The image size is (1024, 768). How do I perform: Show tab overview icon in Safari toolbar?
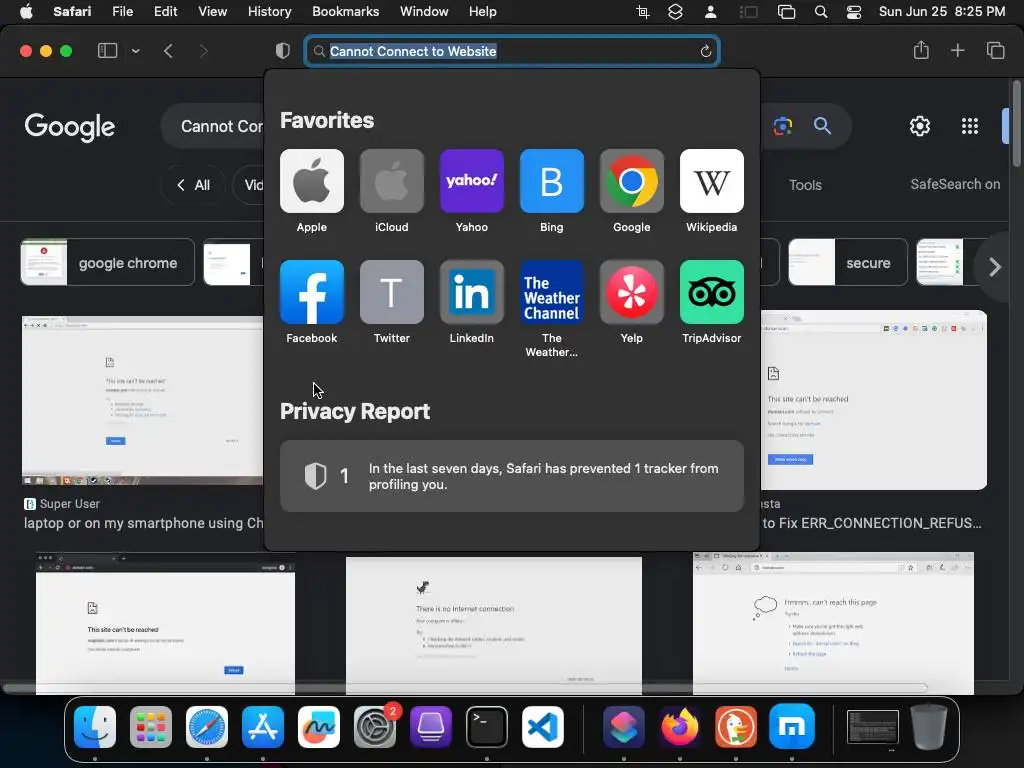[995, 50]
